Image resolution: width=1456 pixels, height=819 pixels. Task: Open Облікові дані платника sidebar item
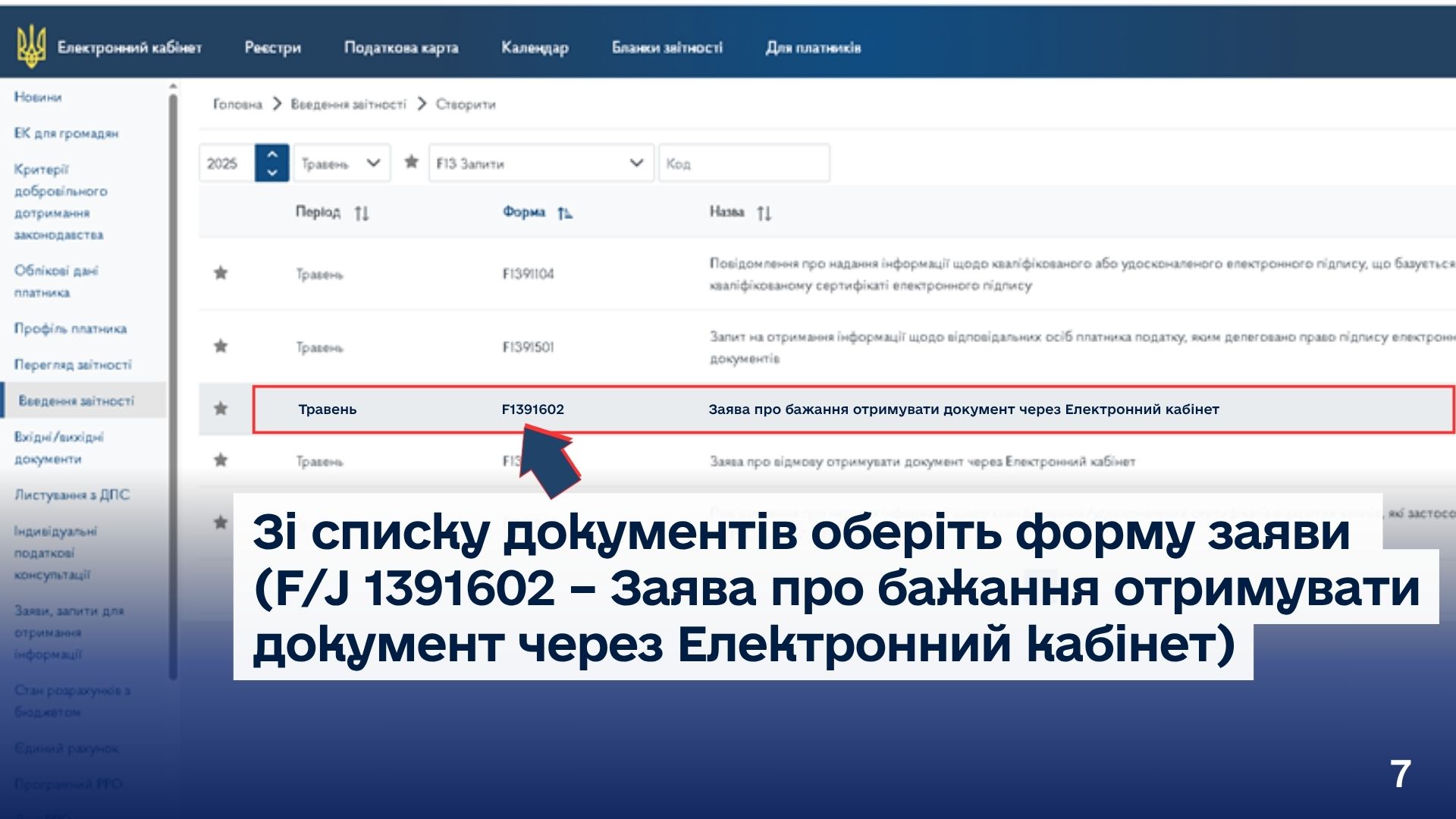(x=56, y=281)
